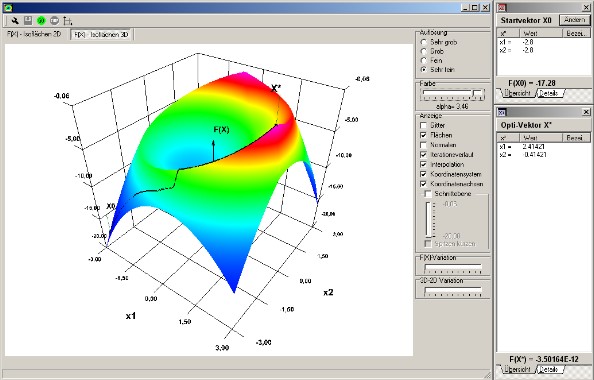This screenshot has width=594, height=380.
Task: Switch to the F(X) Isoflächen 2D tab
Action: click(x=34, y=34)
